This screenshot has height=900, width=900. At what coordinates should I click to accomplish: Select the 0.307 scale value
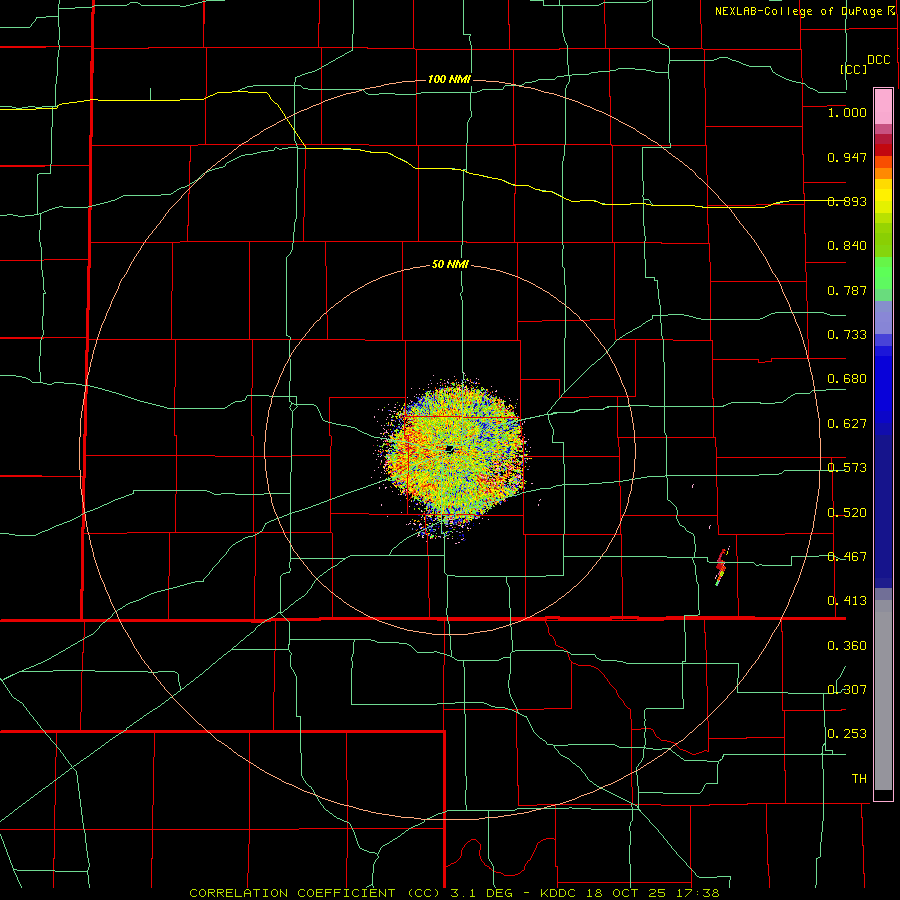pyautogui.click(x=847, y=689)
